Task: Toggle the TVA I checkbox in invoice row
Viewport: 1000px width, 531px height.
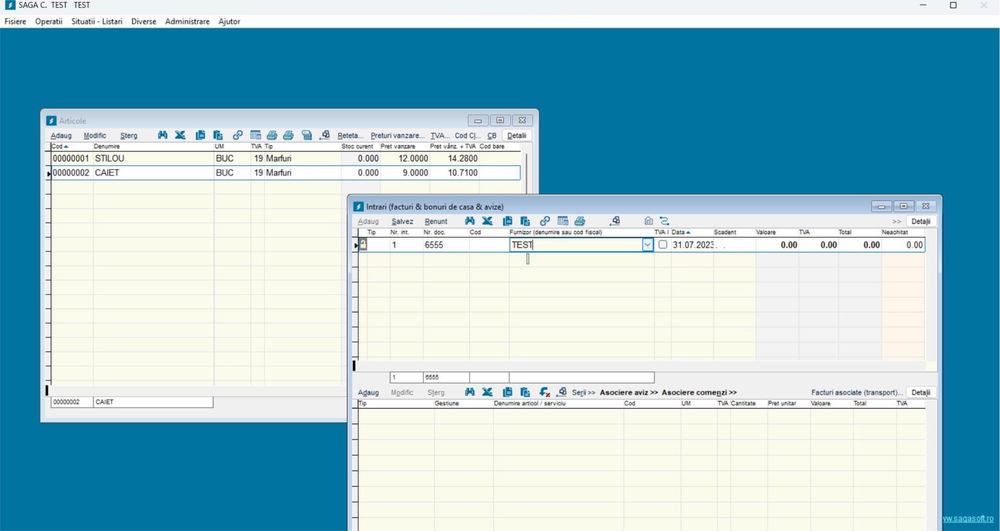Action: (663, 245)
